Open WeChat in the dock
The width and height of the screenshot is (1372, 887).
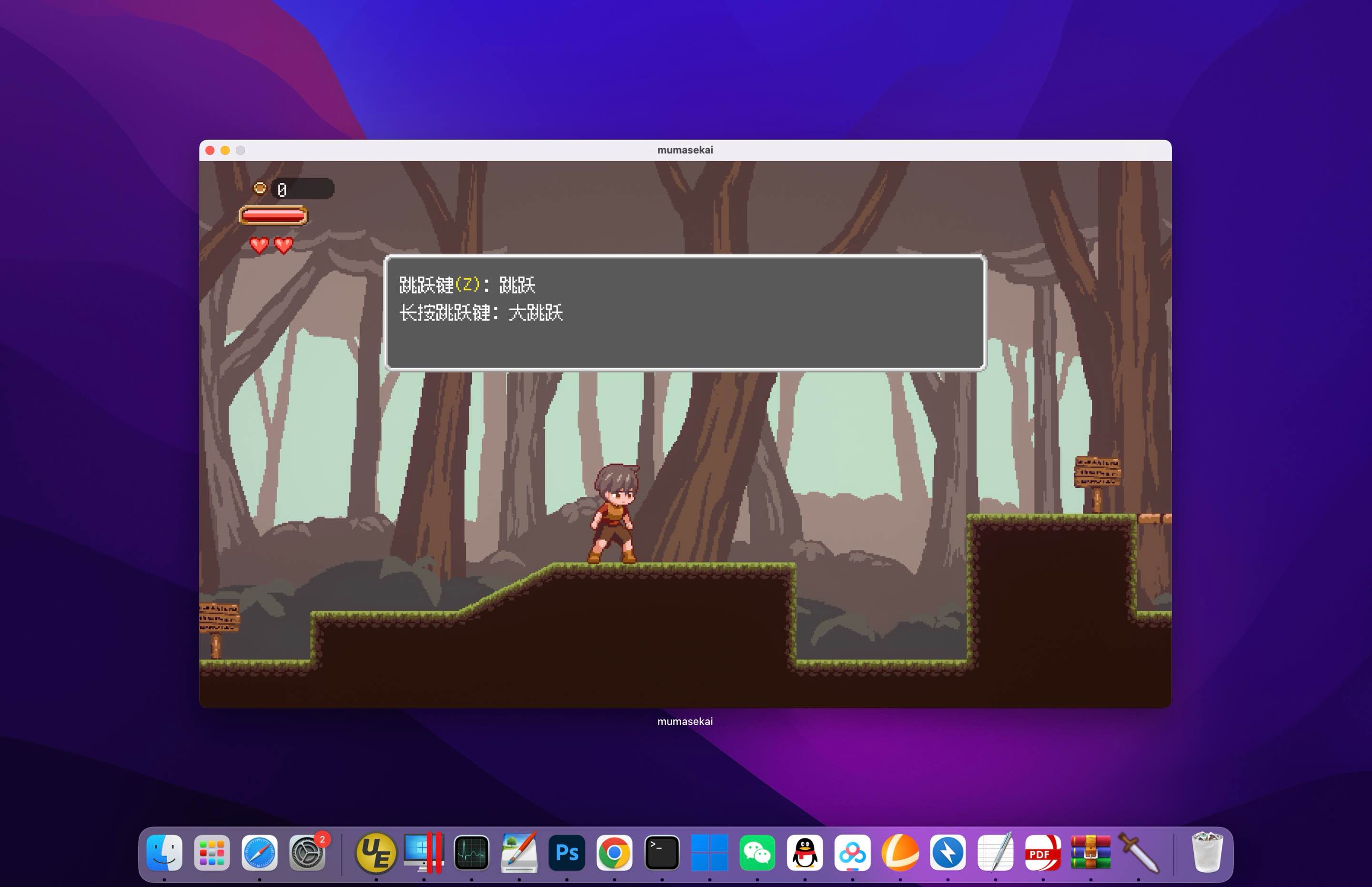pos(757,852)
